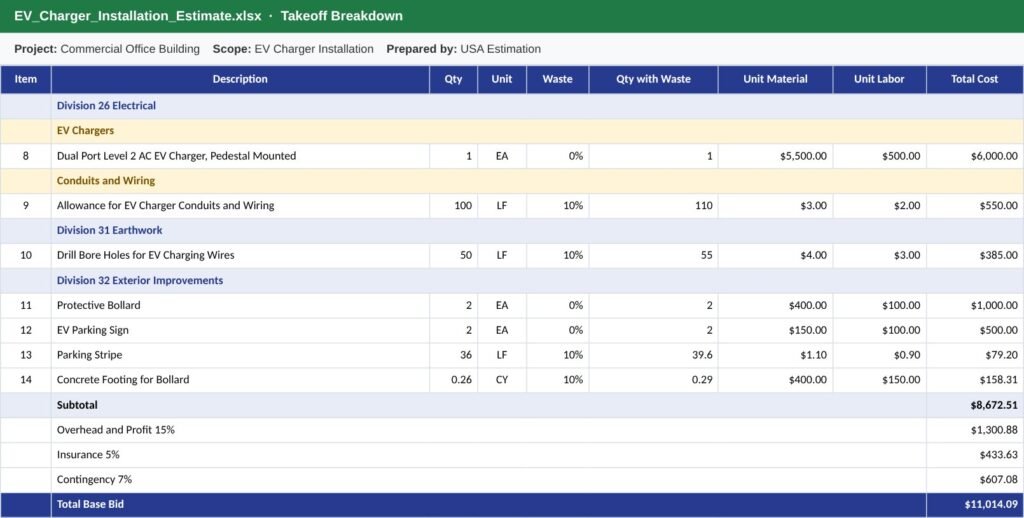
Task: Click the Insurance 5% row label
Action: (x=88, y=455)
